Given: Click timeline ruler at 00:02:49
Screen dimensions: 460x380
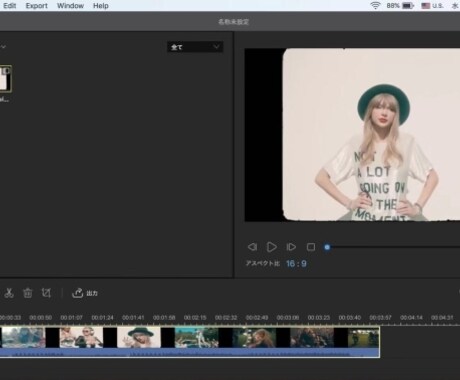Looking at the screenshot, I should pos(257,318).
